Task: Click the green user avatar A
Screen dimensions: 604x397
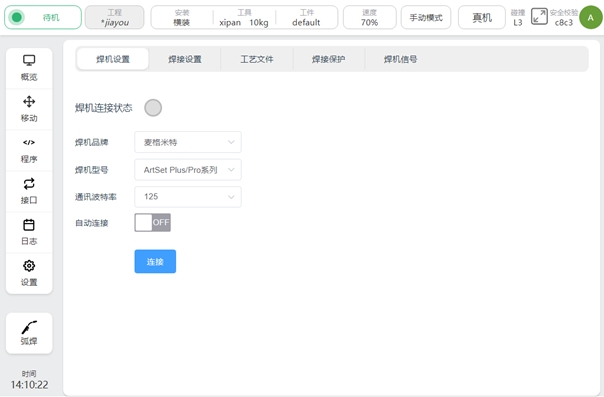Action: pos(591,17)
